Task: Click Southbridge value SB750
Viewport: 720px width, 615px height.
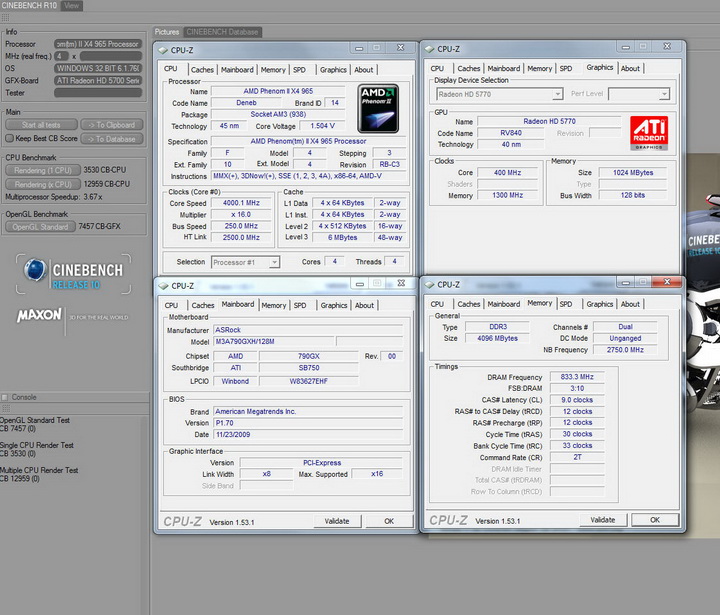Action: (x=309, y=368)
